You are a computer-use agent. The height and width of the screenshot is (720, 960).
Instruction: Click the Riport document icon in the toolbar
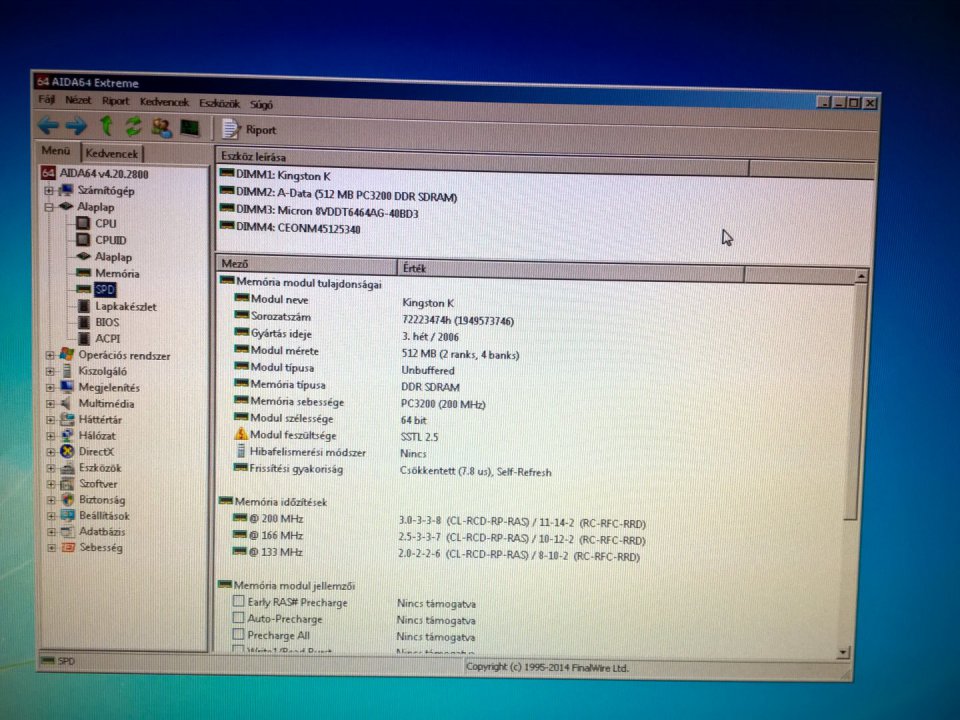click(x=230, y=129)
